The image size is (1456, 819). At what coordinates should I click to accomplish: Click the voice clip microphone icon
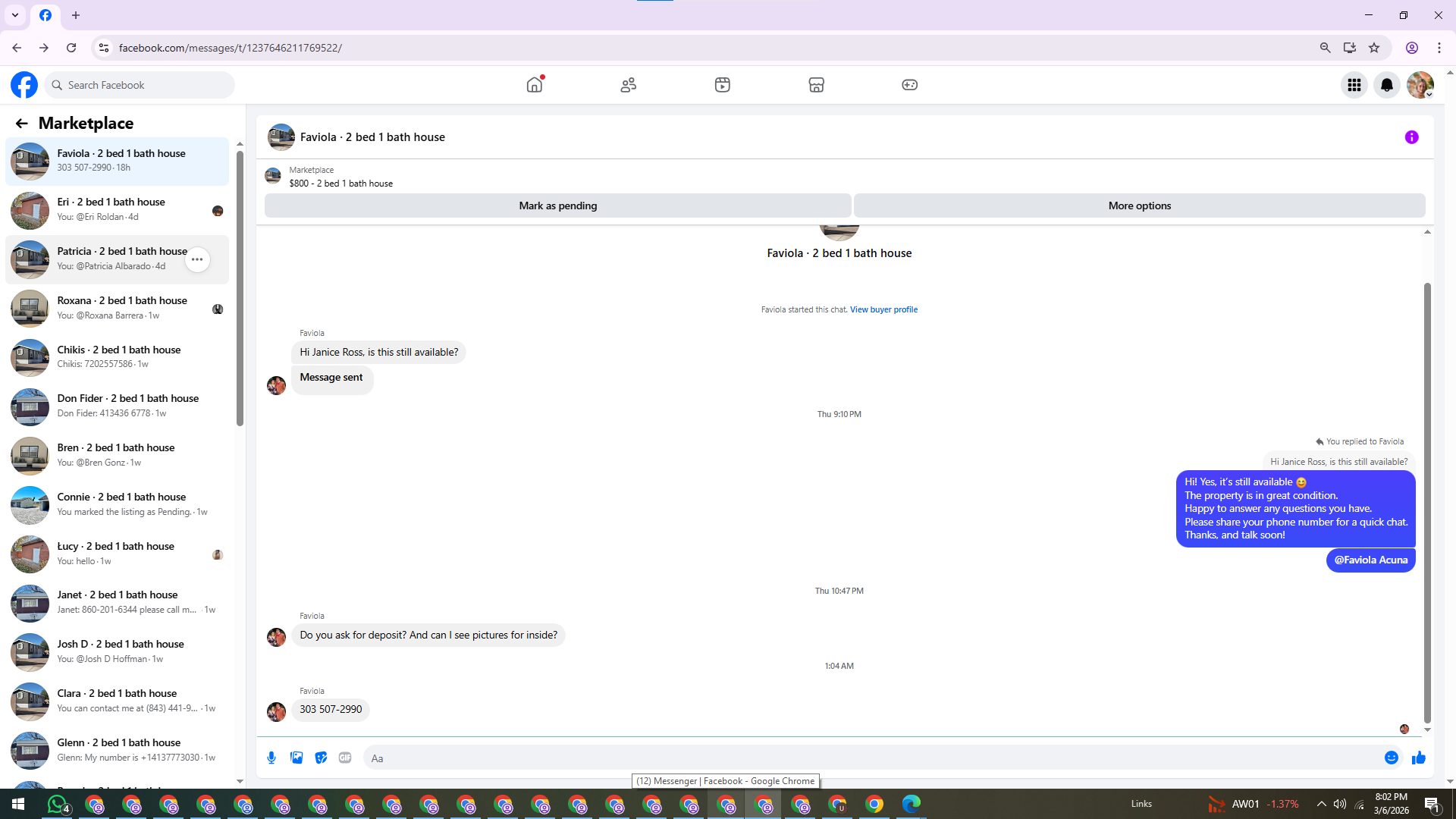(x=271, y=758)
